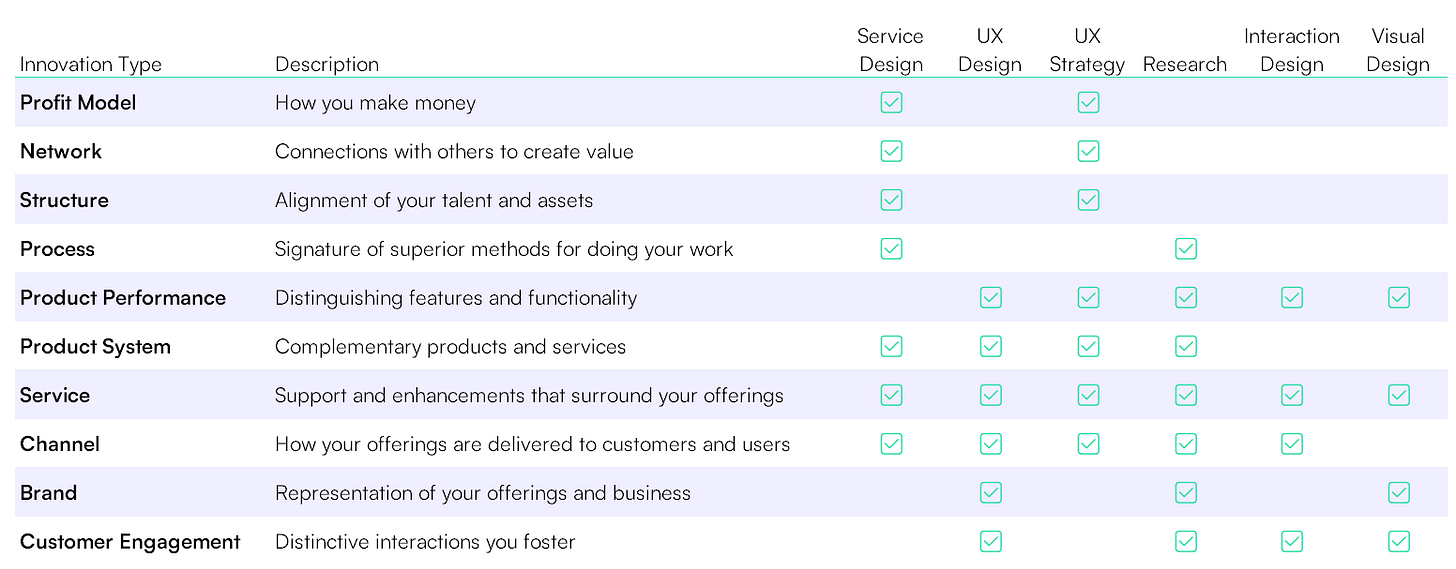Toggle Product System checkbox under UX Design
The width and height of the screenshot is (1456, 569).
tap(990, 346)
